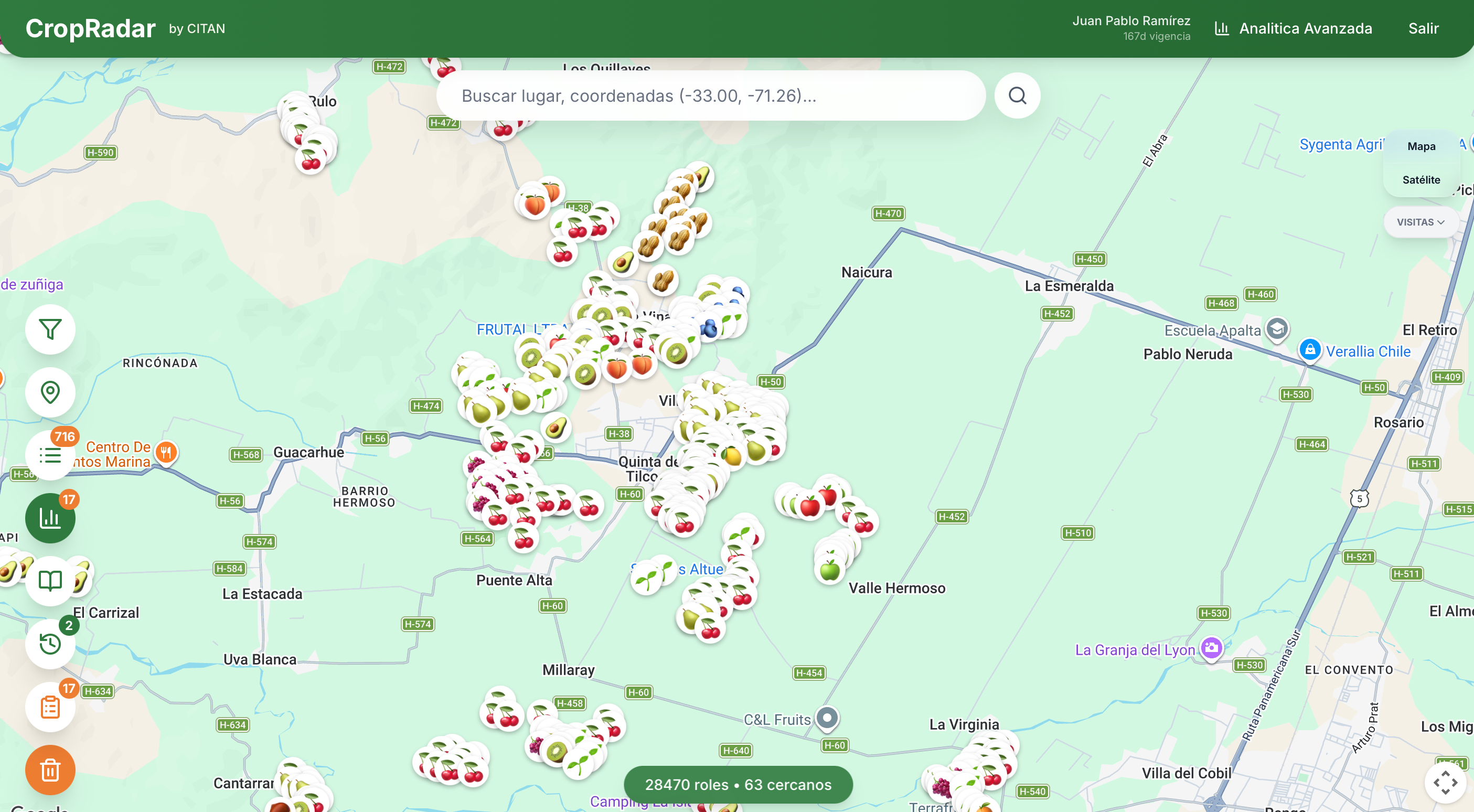1474x812 pixels.
Task: Click the La Granja del Lyon camera marker
Action: (1211, 648)
